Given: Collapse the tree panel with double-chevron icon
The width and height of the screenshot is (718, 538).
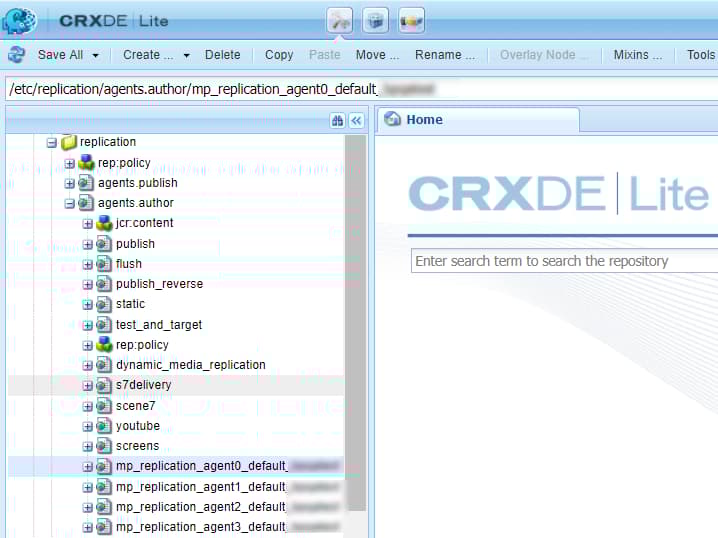Looking at the screenshot, I should click(356, 120).
